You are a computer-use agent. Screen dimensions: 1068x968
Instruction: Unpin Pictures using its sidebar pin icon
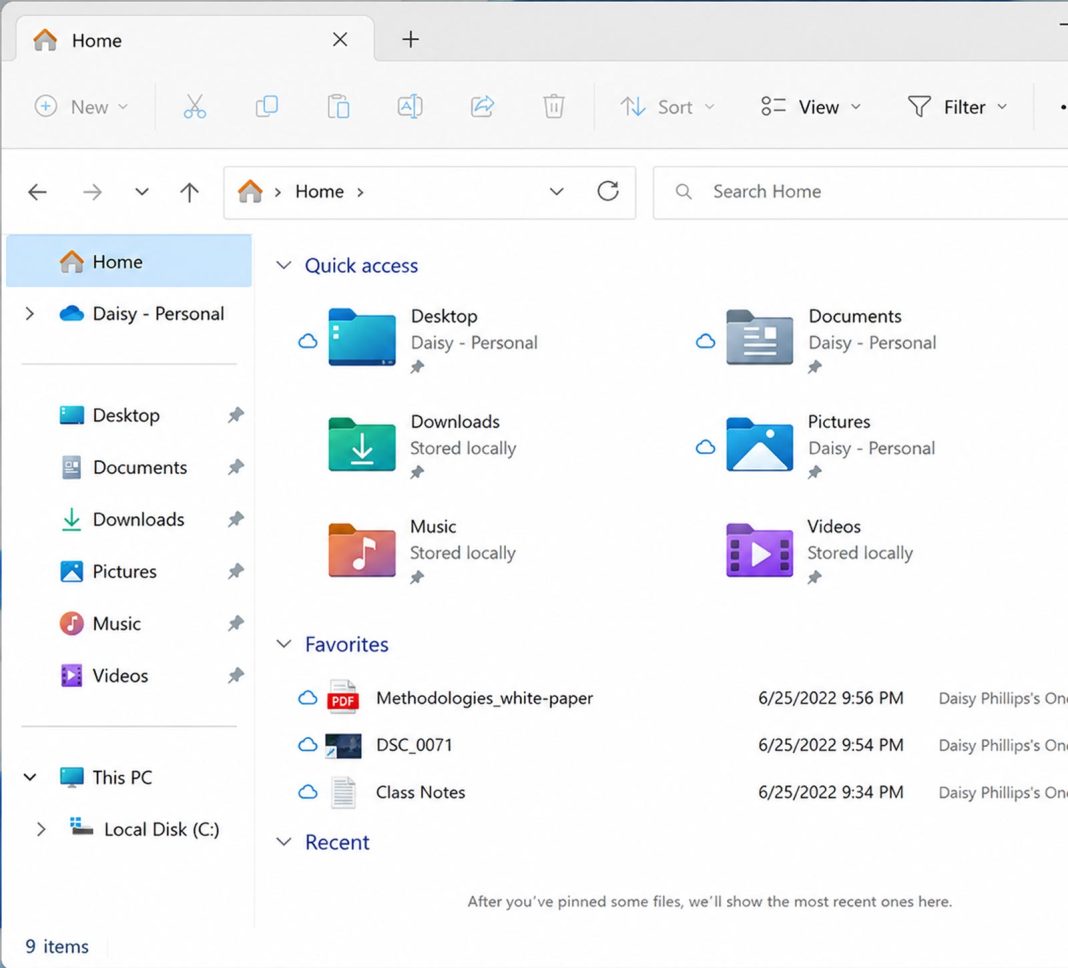pos(236,571)
